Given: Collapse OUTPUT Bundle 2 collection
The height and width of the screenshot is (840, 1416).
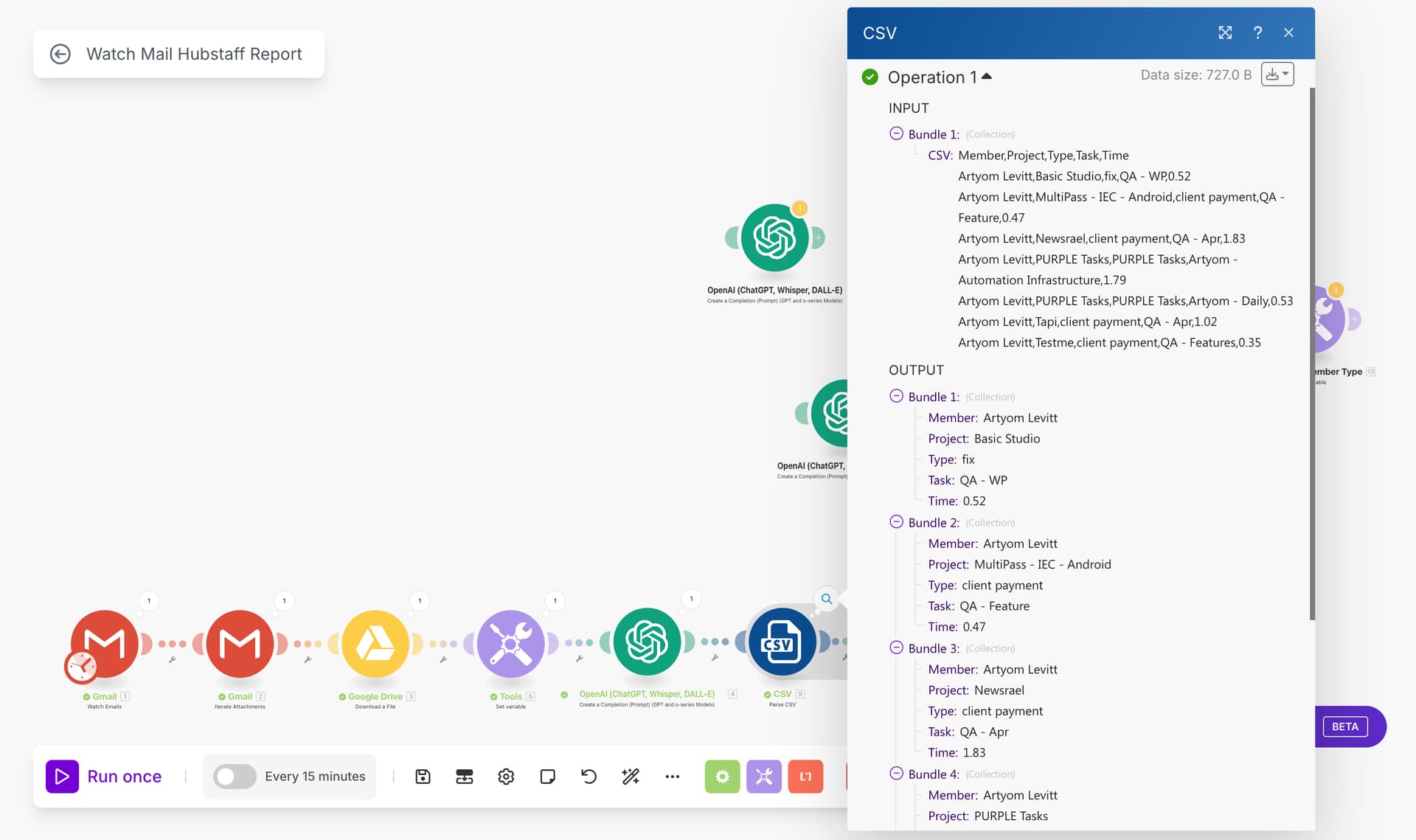Looking at the screenshot, I should click(x=896, y=521).
